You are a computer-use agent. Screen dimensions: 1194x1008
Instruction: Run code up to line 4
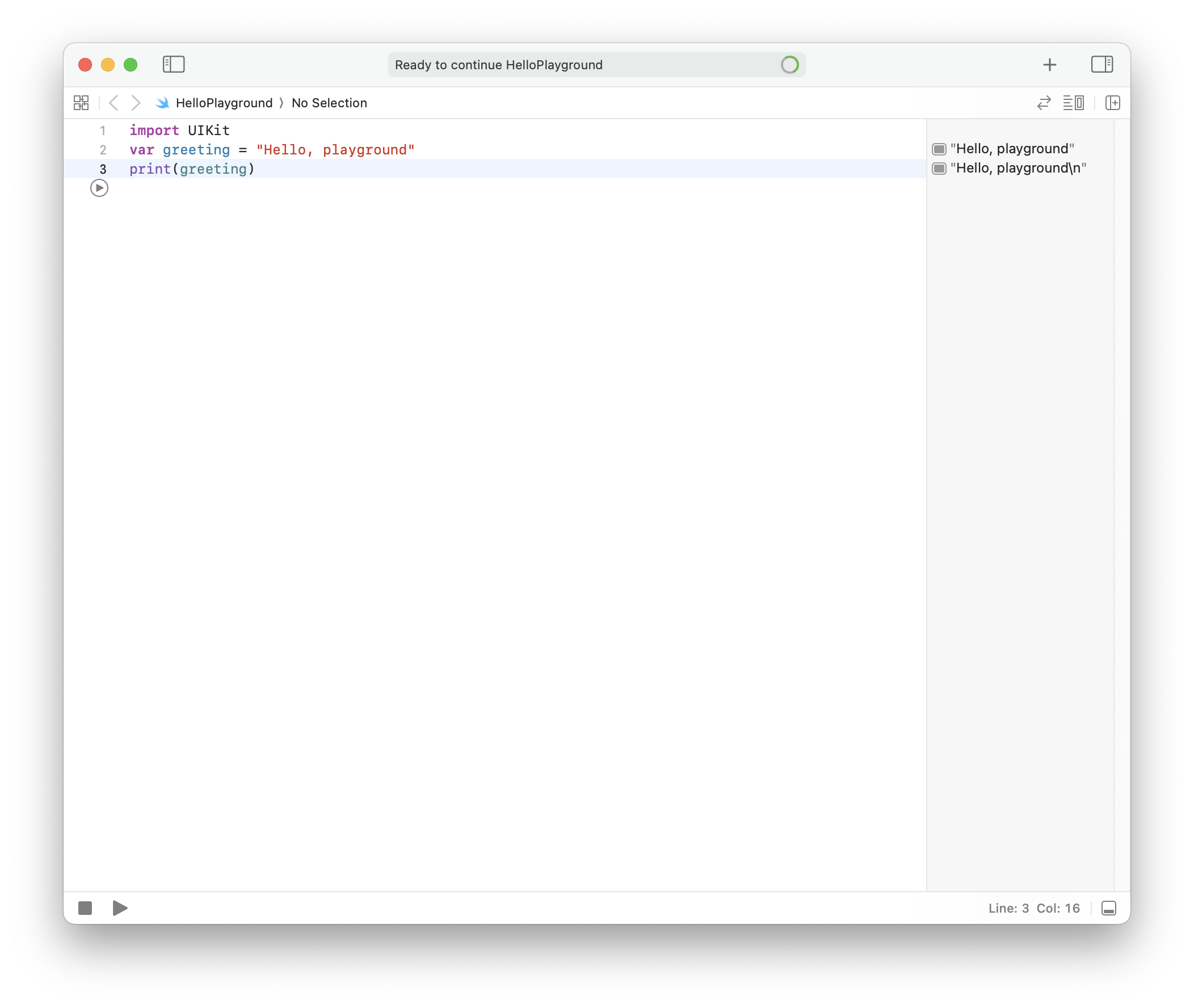pos(99,188)
